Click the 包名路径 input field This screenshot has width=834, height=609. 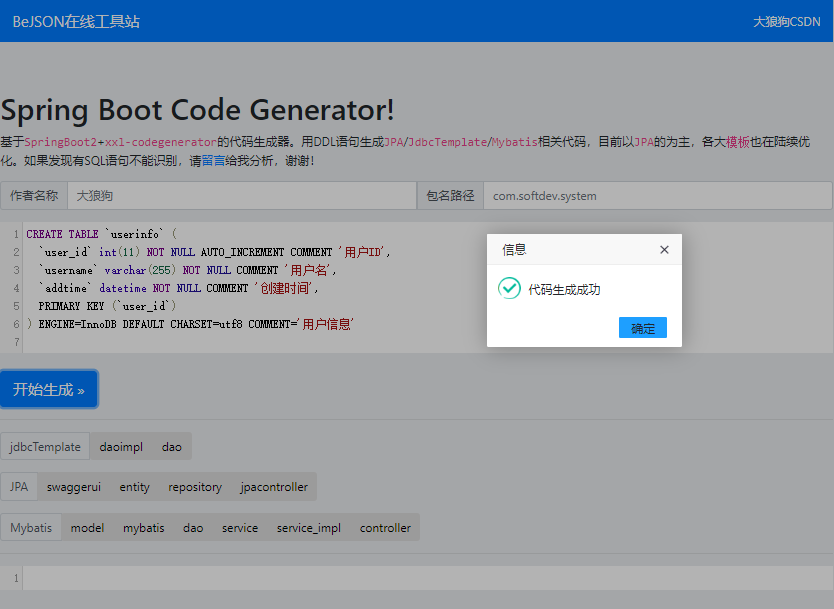[657, 196]
